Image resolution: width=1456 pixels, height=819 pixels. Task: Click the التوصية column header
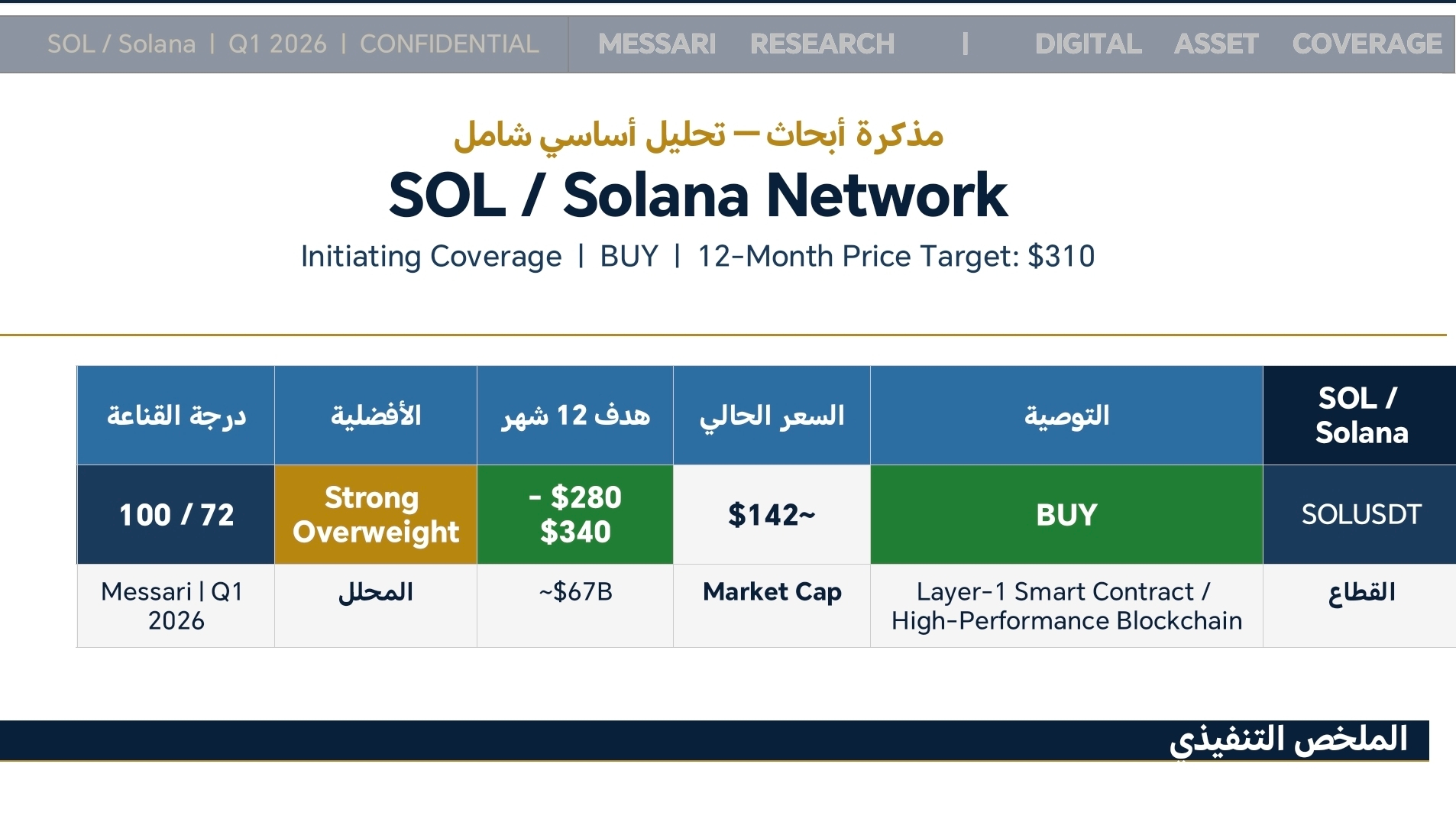1066,416
